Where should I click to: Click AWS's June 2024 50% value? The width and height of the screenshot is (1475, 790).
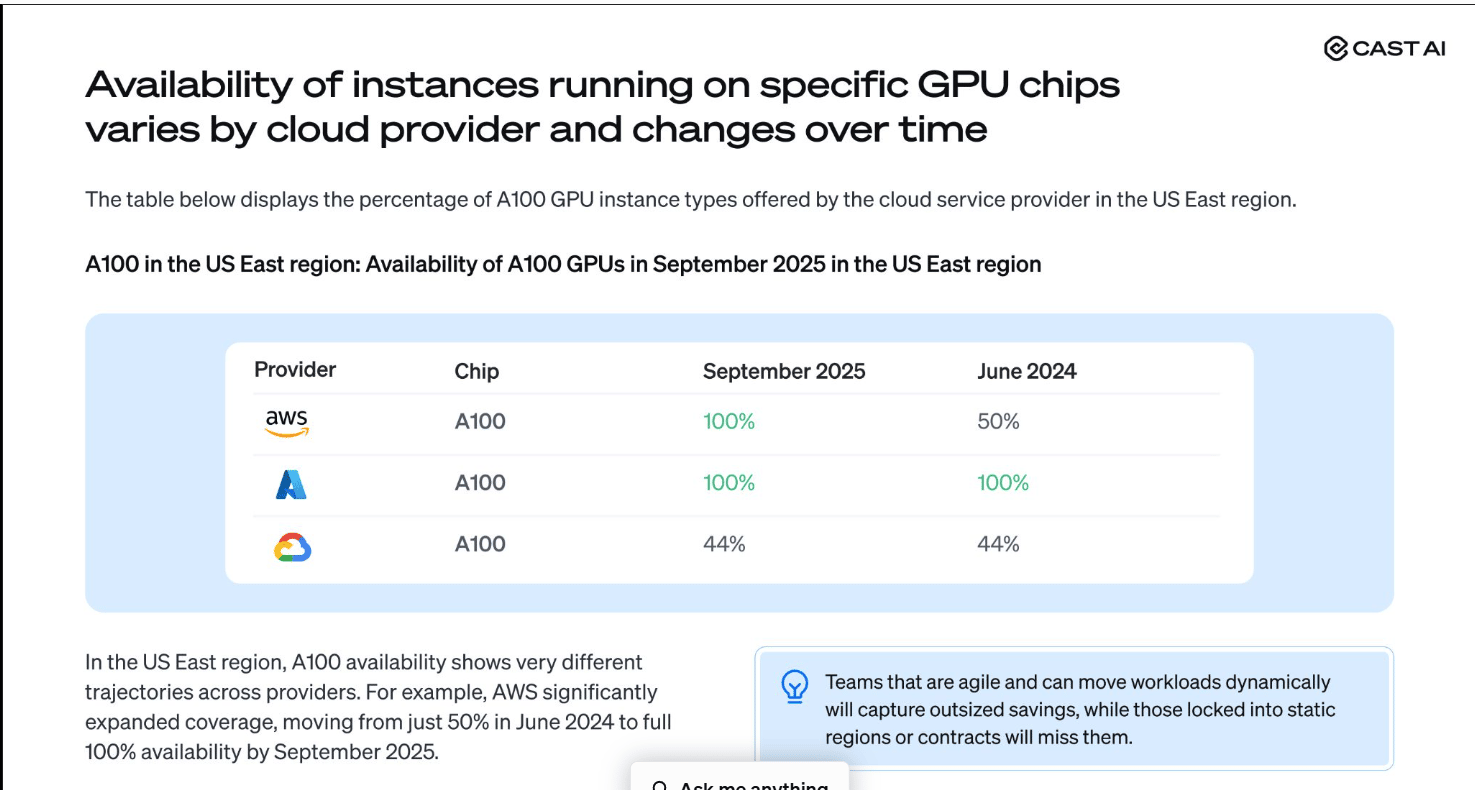coord(998,422)
